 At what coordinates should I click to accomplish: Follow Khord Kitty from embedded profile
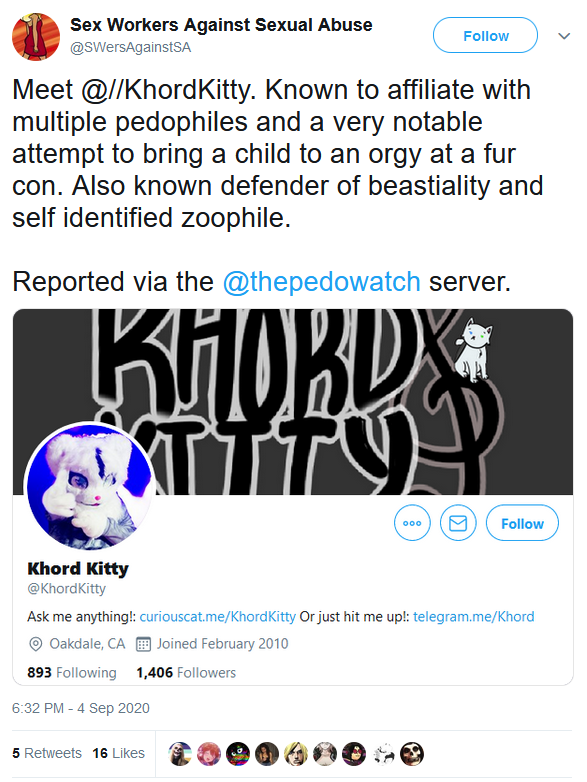pyautogui.click(x=522, y=523)
